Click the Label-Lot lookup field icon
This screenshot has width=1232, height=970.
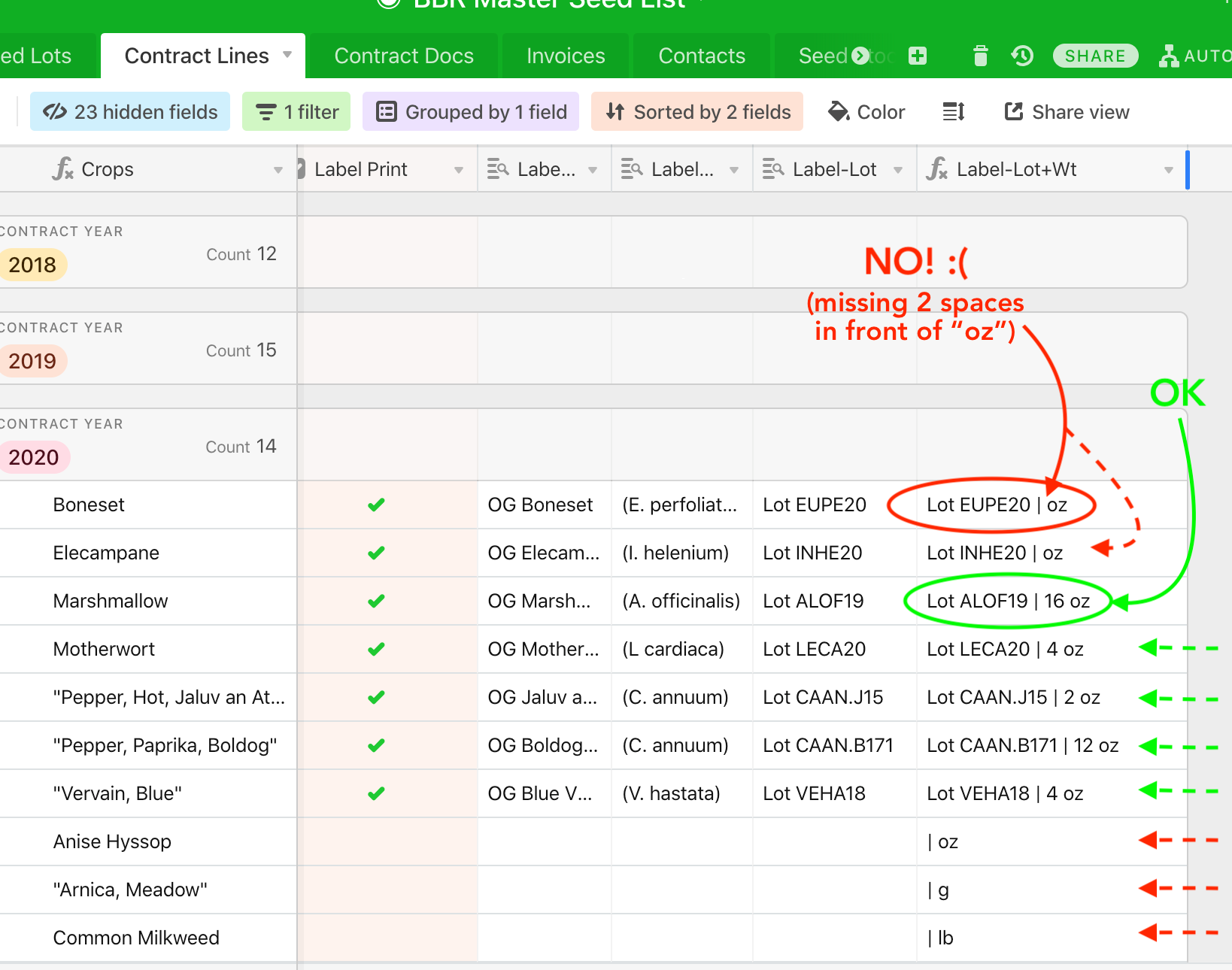tap(774, 169)
